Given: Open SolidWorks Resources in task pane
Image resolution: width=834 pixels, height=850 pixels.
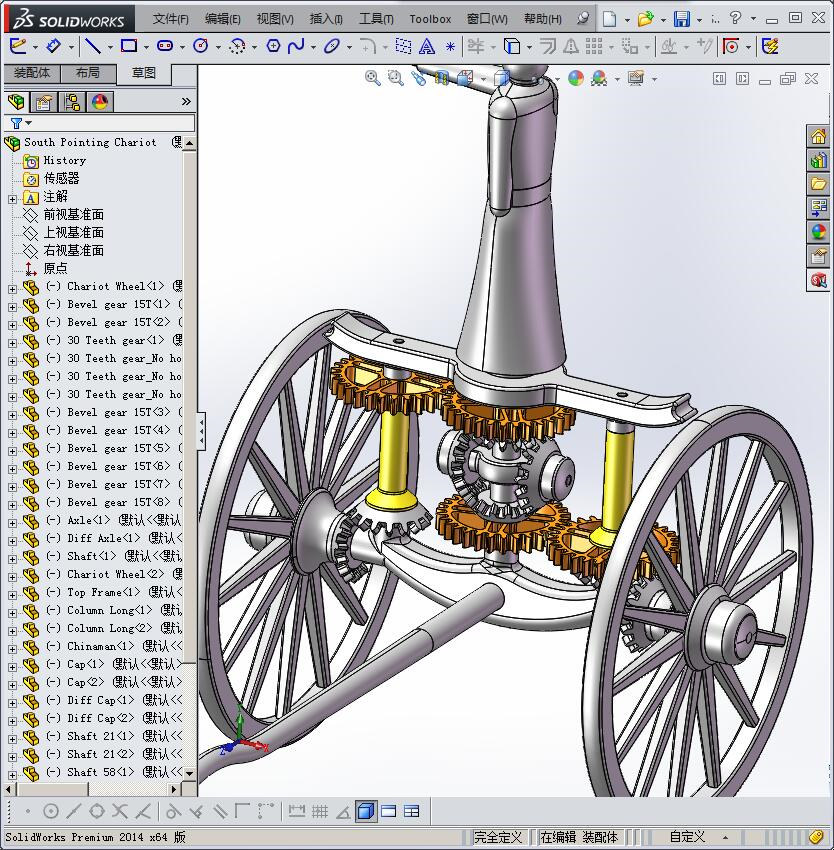Looking at the screenshot, I should (x=818, y=136).
